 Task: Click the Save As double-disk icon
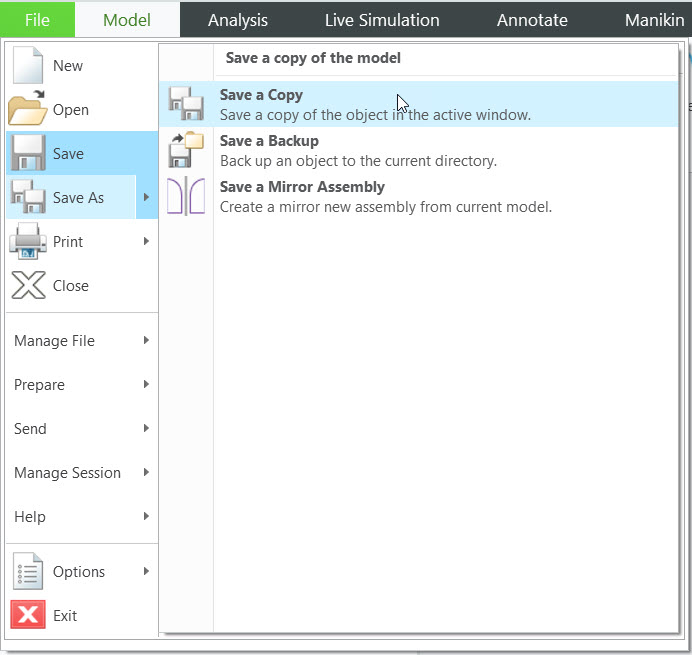28,197
